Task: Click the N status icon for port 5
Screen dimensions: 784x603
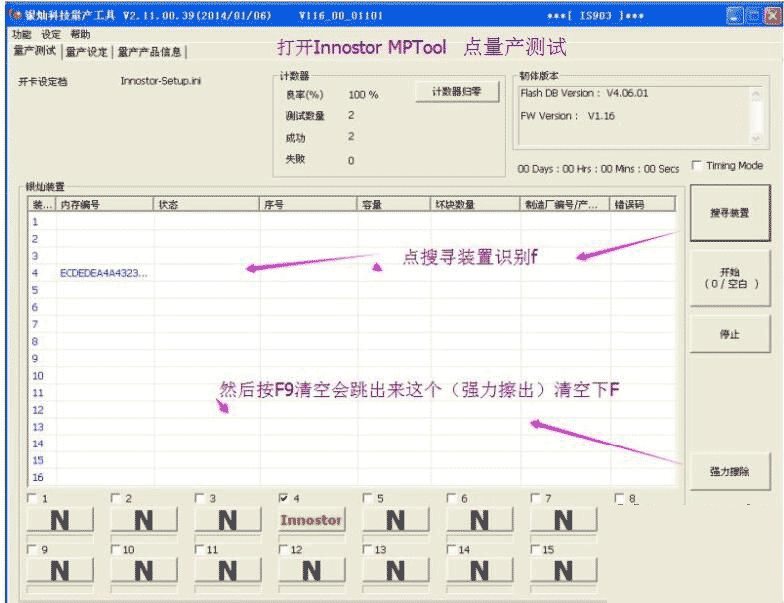Action: [x=396, y=520]
